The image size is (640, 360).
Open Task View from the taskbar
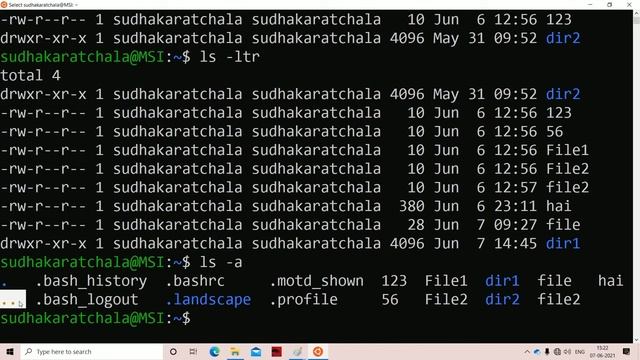point(193,351)
